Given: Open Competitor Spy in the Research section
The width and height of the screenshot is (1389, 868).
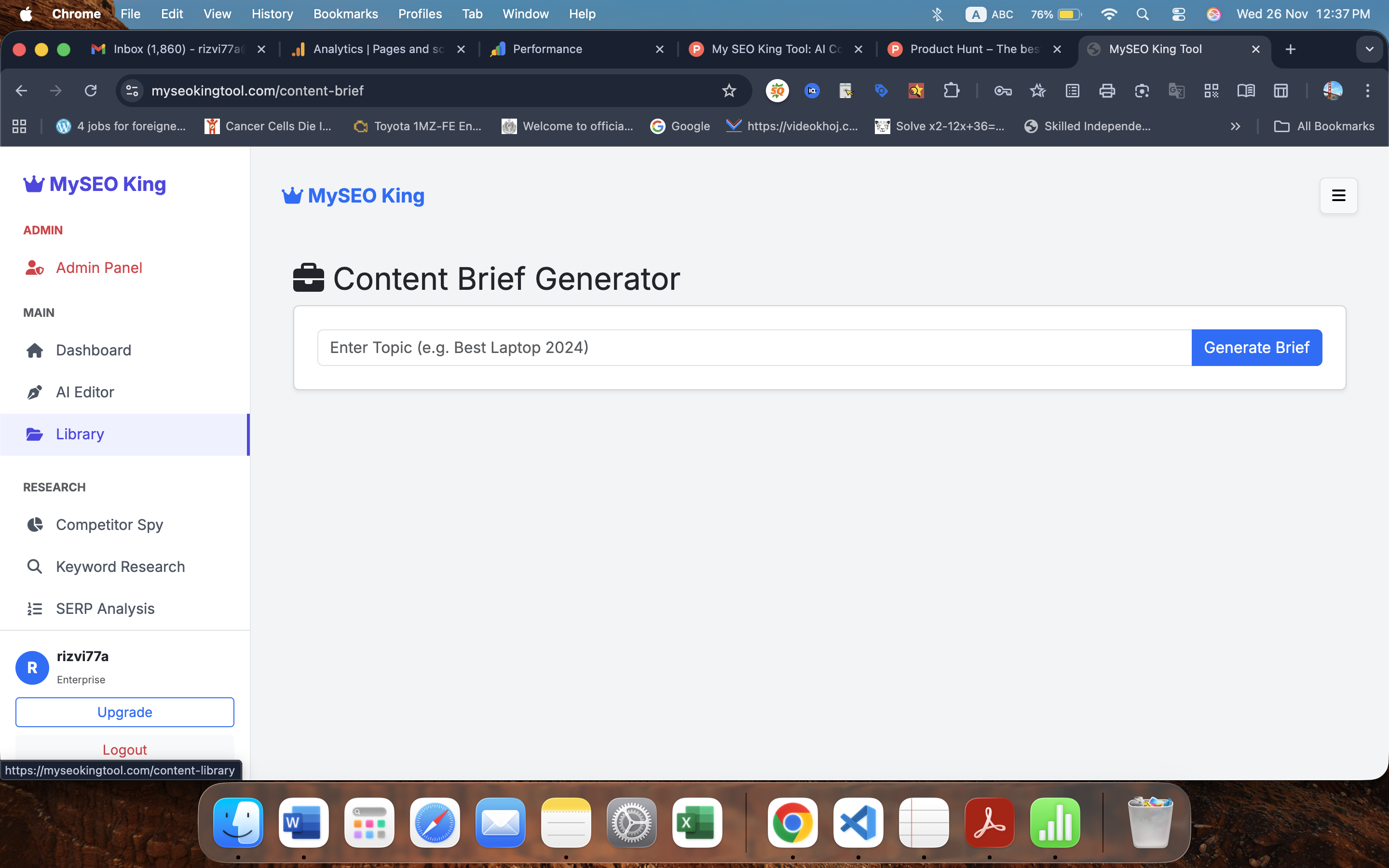Looking at the screenshot, I should point(109,524).
